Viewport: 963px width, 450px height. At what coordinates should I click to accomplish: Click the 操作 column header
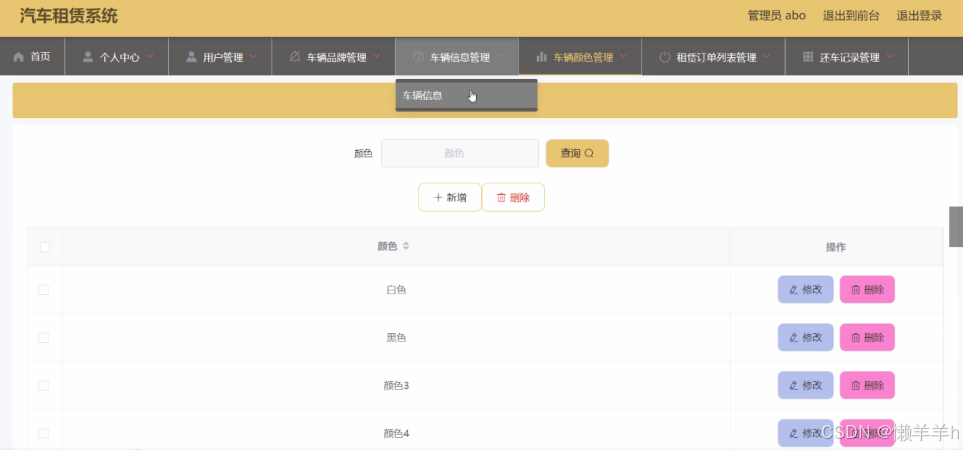836,247
